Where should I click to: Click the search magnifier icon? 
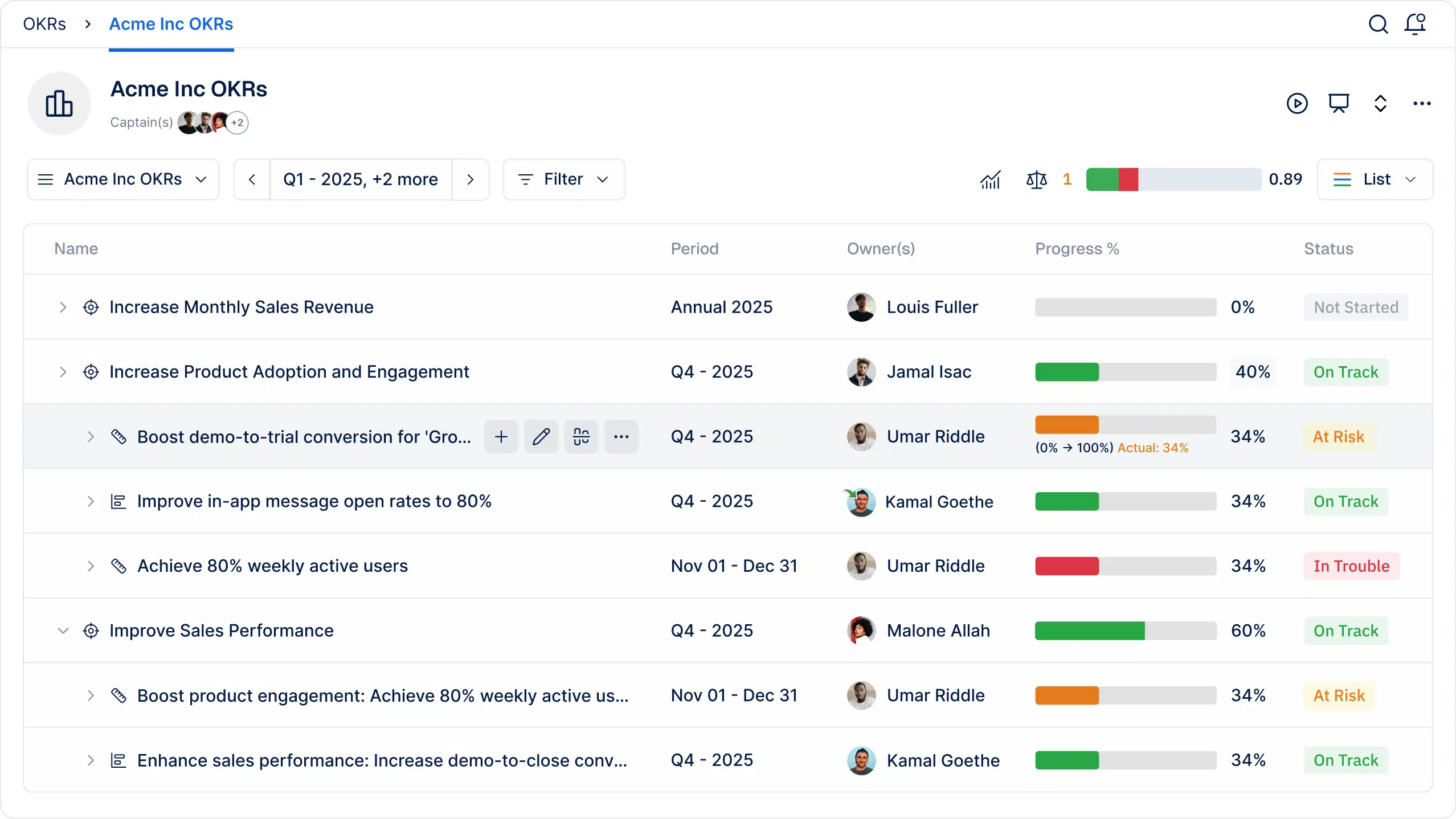pos(1378,24)
